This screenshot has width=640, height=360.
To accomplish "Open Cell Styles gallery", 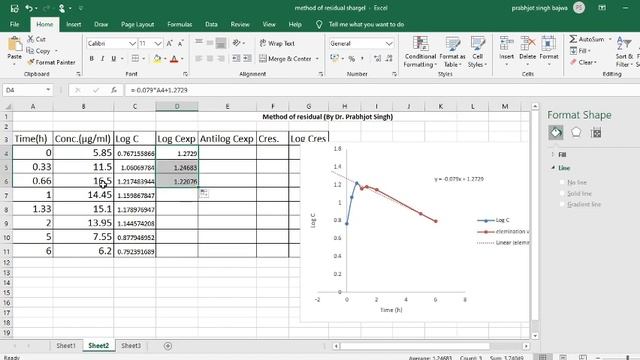I will click(x=477, y=52).
